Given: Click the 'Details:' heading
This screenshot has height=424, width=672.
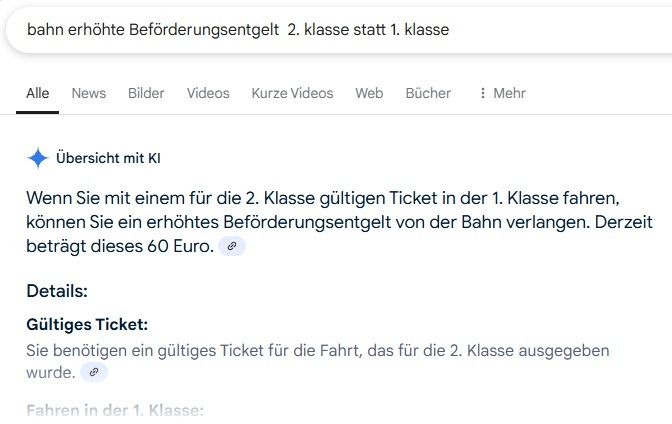Looking at the screenshot, I should pos(57,291).
